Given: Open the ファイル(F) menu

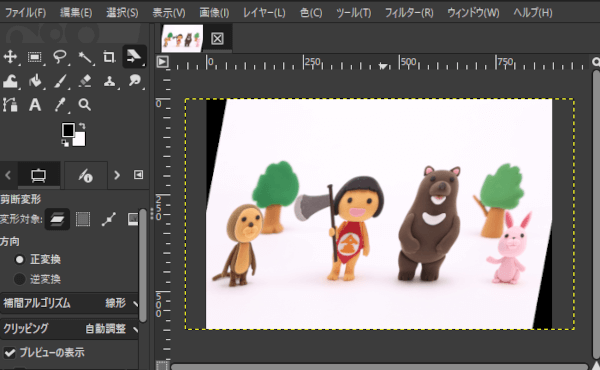Looking at the screenshot, I should (25, 13).
